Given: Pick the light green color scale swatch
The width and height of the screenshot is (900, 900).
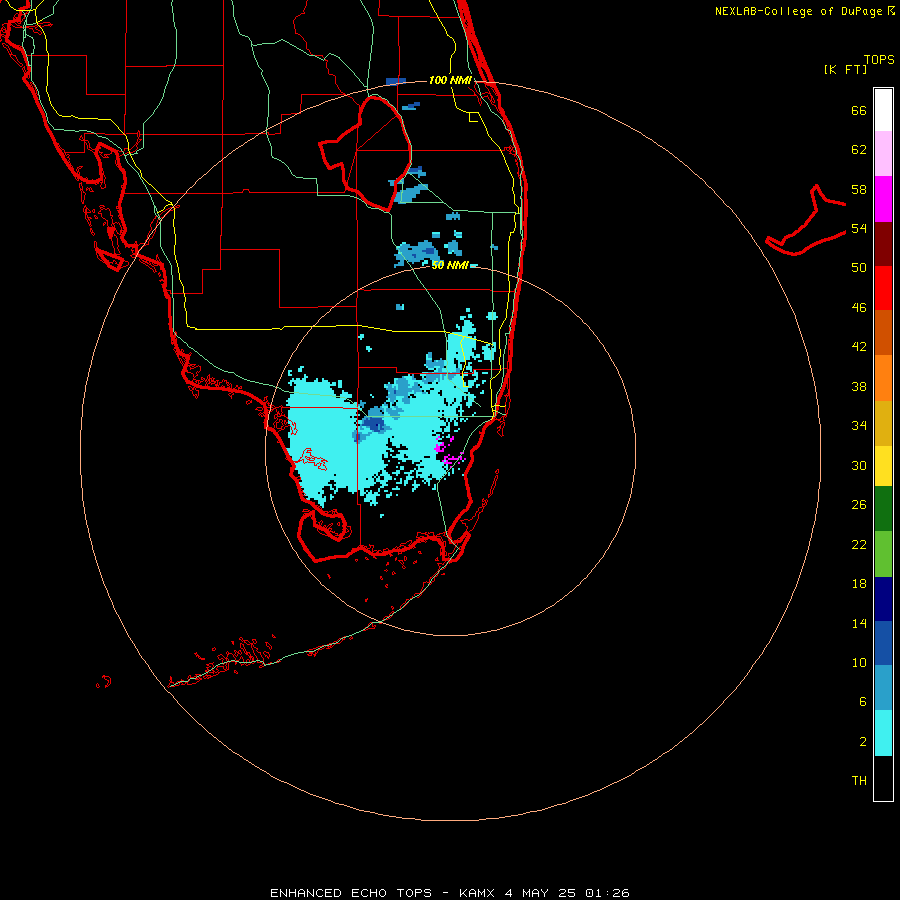Looking at the screenshot, I should coord(883,554).
